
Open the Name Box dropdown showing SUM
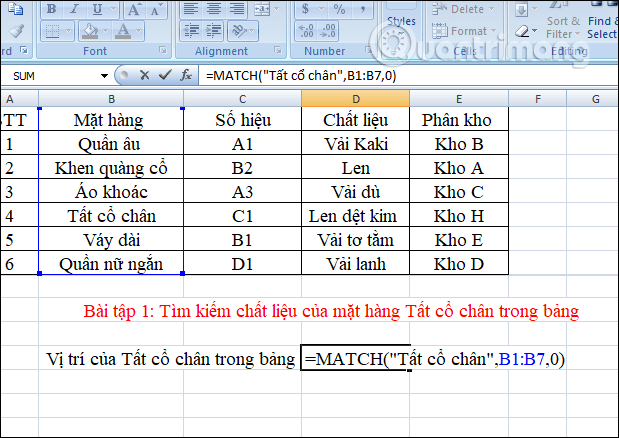[104, 76]
